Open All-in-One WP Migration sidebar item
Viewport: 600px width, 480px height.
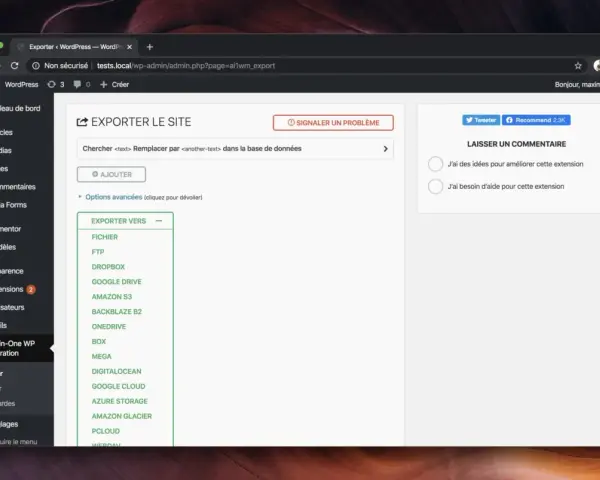click(x=25, y=348)
